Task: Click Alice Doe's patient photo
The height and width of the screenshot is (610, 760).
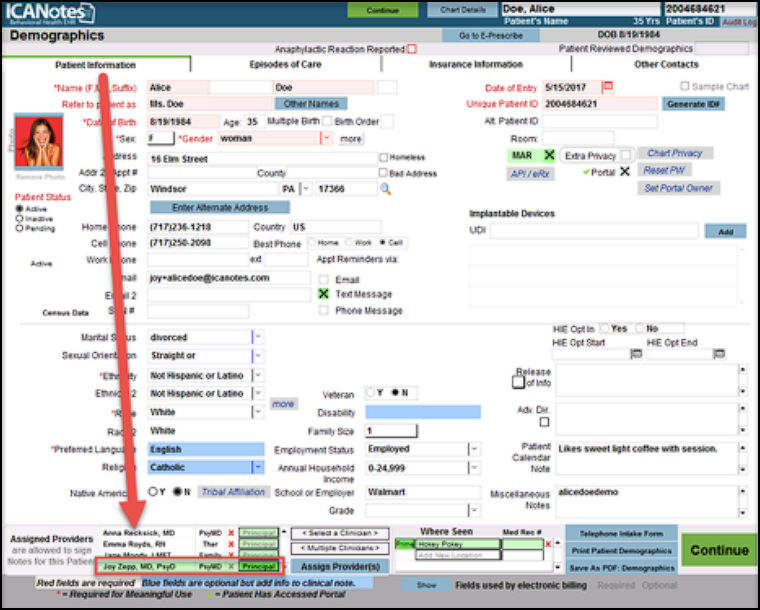Action: [38, 141]
